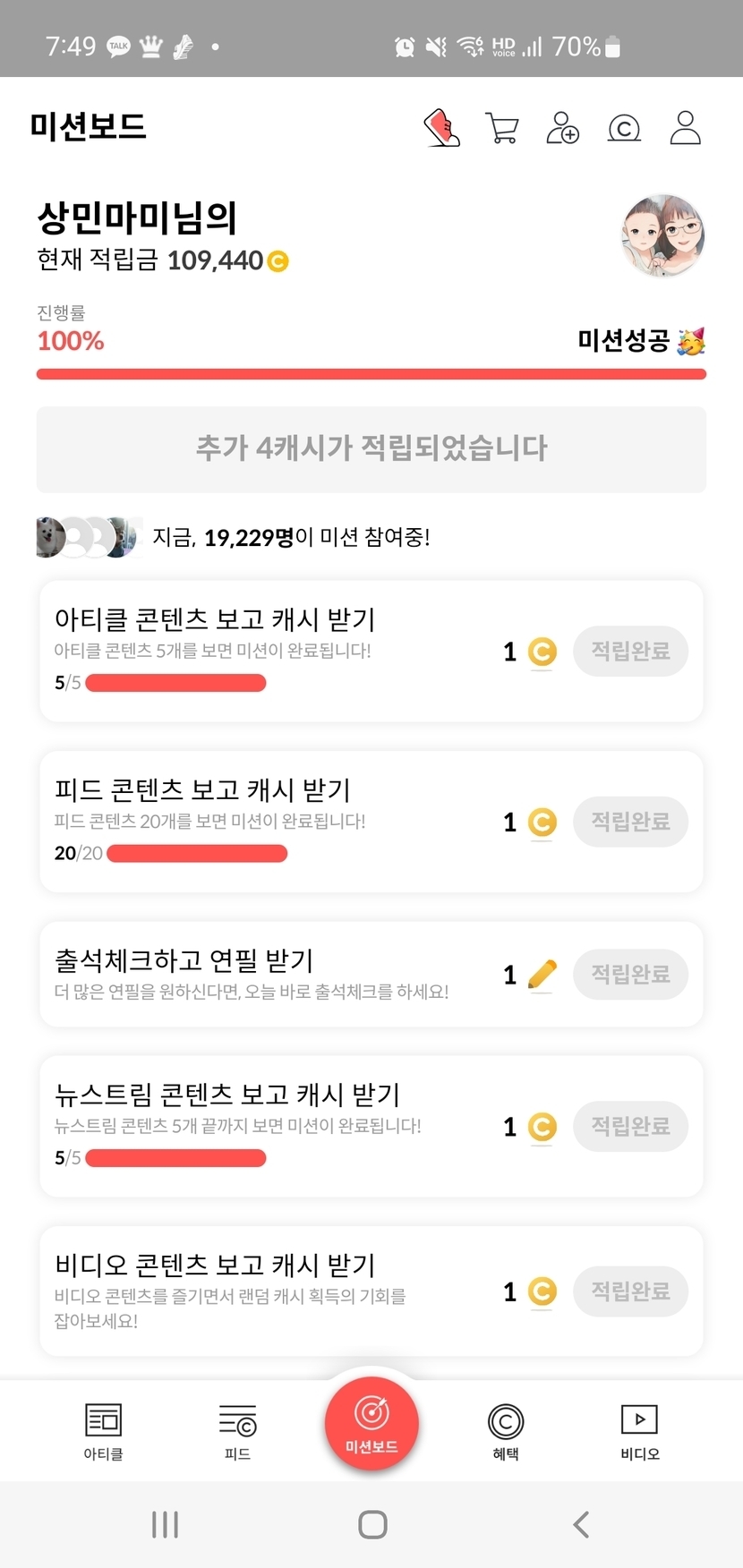743x1568 pixels.
Task: Open the cash coin icon in header
Action: pyautogui.click(x=624, y=129)
